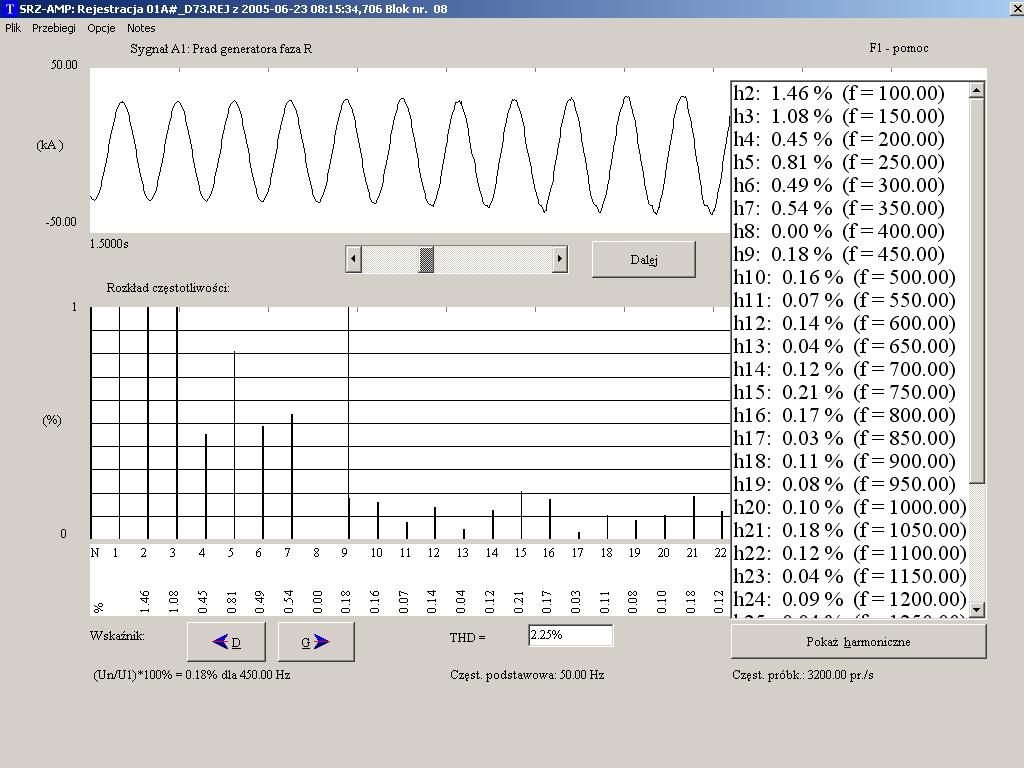Select the h19: 0.08 % list row

coord(850,484)
